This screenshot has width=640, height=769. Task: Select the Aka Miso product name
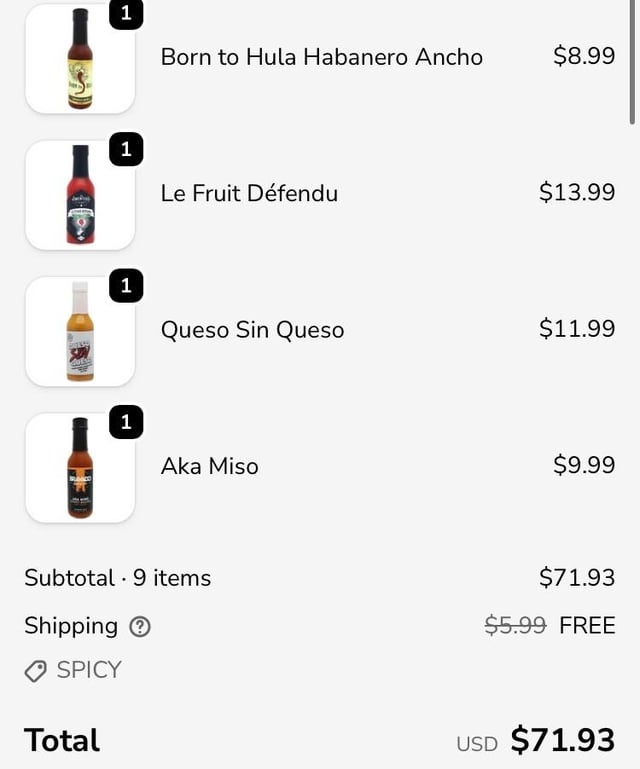pos(209,466)
